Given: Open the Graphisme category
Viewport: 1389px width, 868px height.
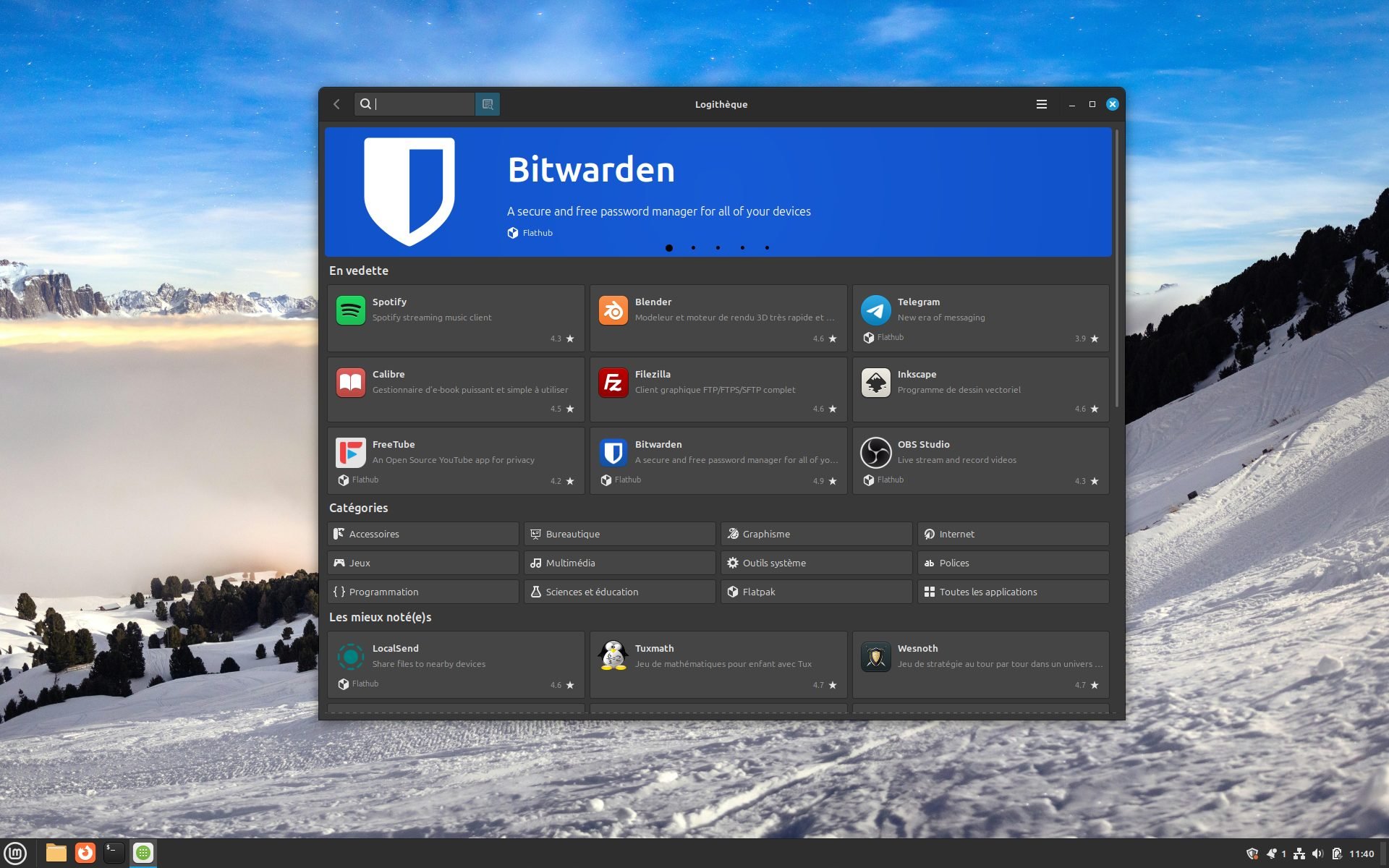Looking at the screenshot, I should click(817, 534).
